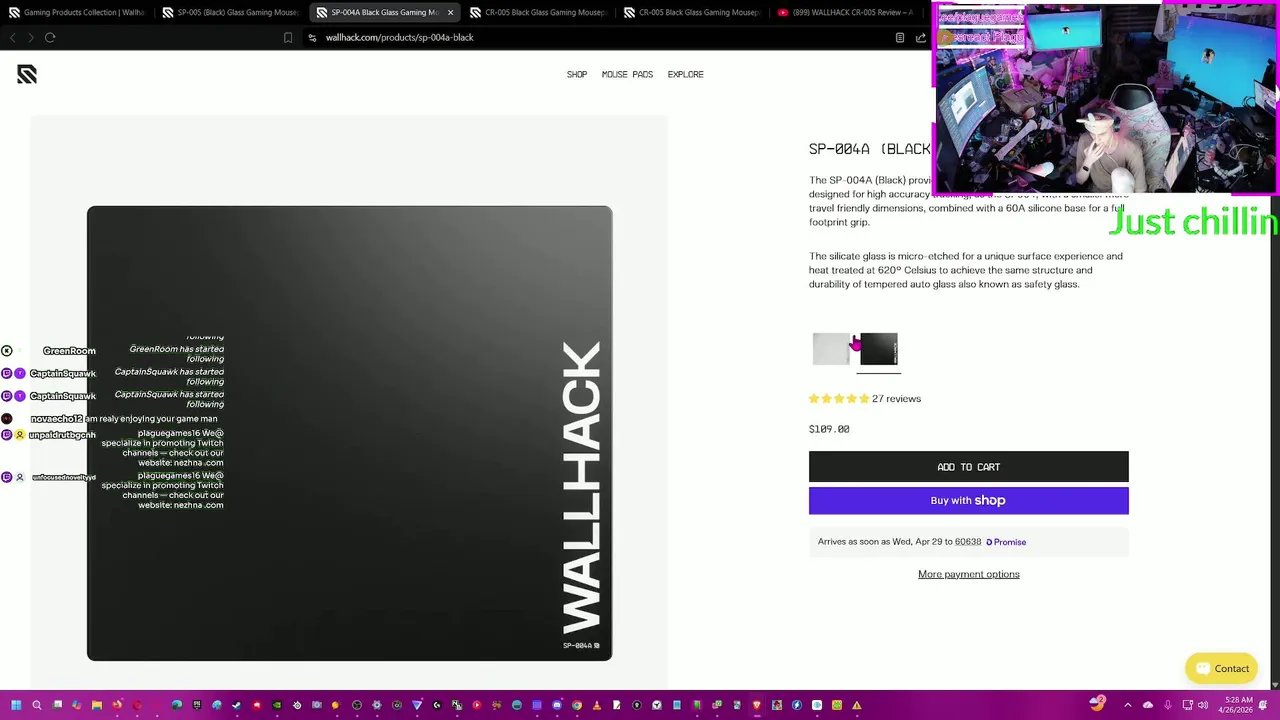Open Google Chrome from taskbar
1280x720 pixels.
(x=577, y=705)
